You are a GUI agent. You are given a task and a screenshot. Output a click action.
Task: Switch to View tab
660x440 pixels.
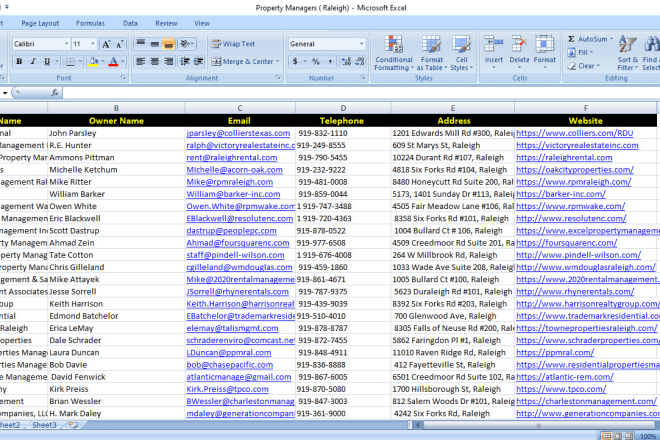tap(202, 24)
